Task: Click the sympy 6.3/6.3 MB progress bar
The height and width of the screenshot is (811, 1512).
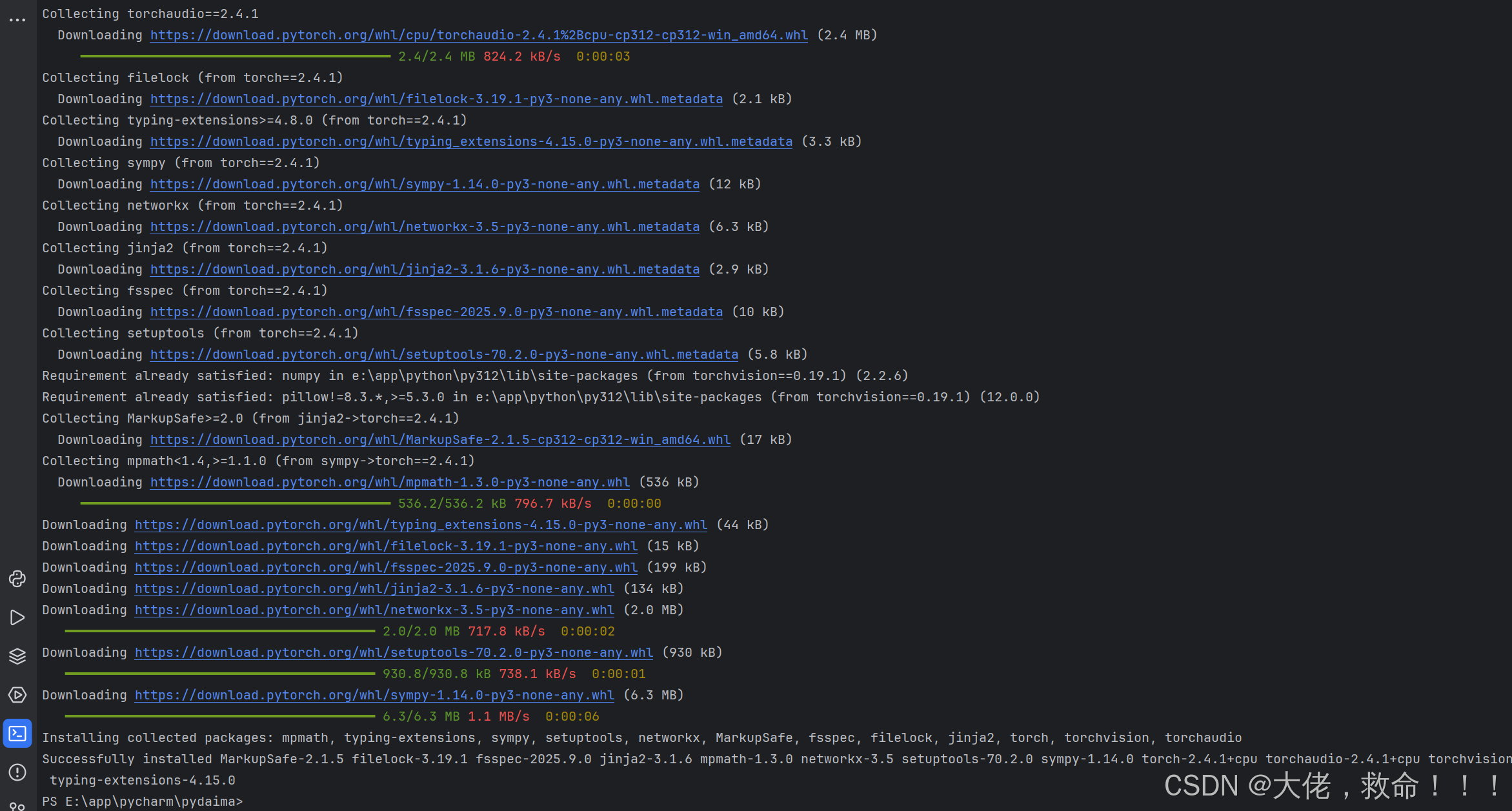Action: (x=219, y=716)
